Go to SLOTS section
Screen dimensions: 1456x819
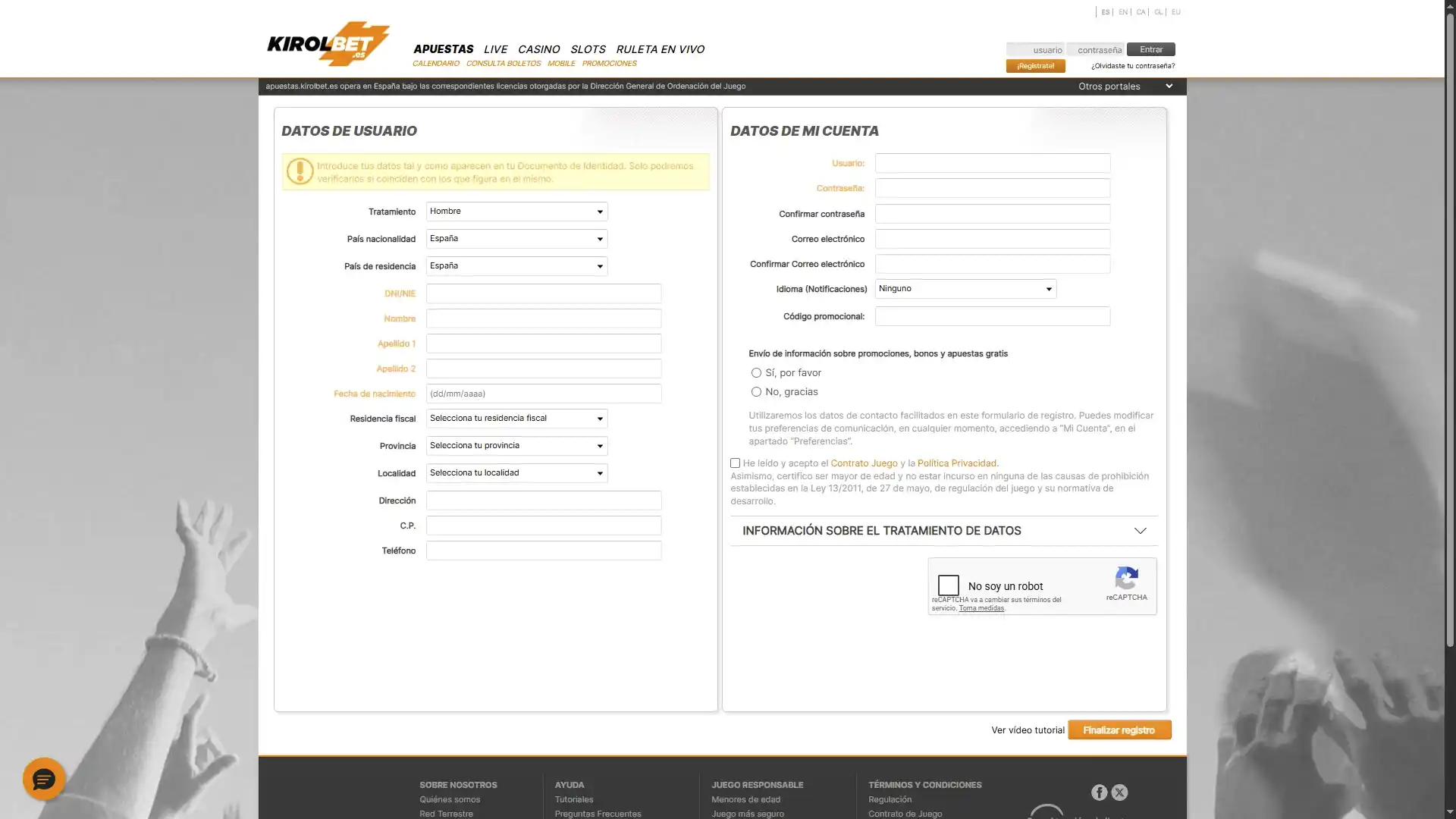pyautogui.click(x=588, y=49)
